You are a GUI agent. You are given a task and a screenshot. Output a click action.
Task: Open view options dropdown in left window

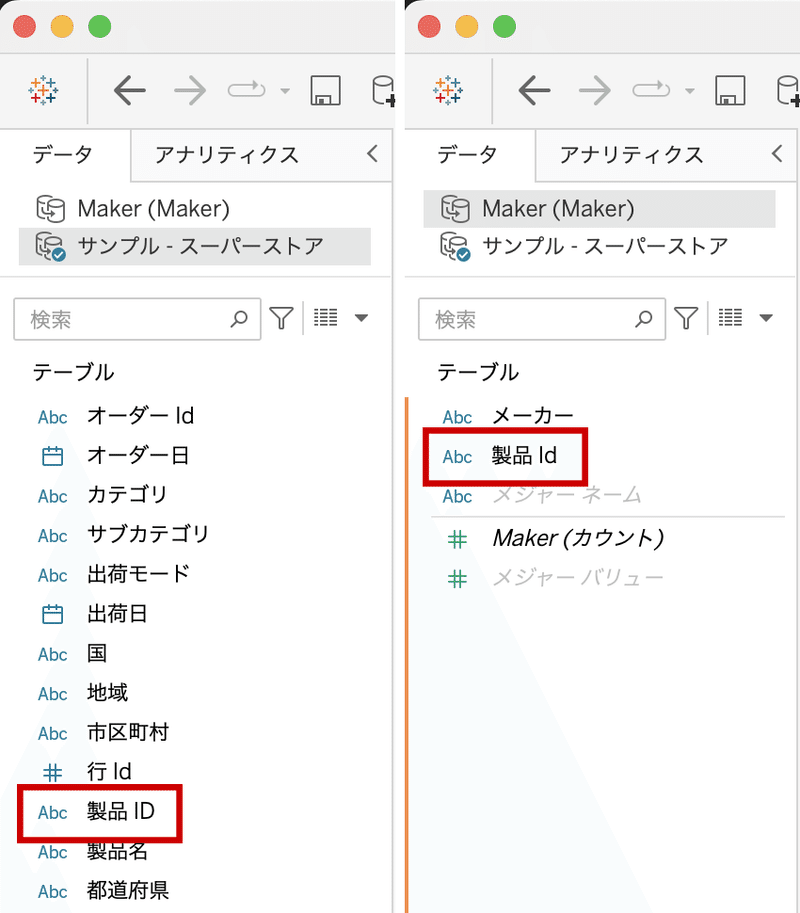(362, 318)
